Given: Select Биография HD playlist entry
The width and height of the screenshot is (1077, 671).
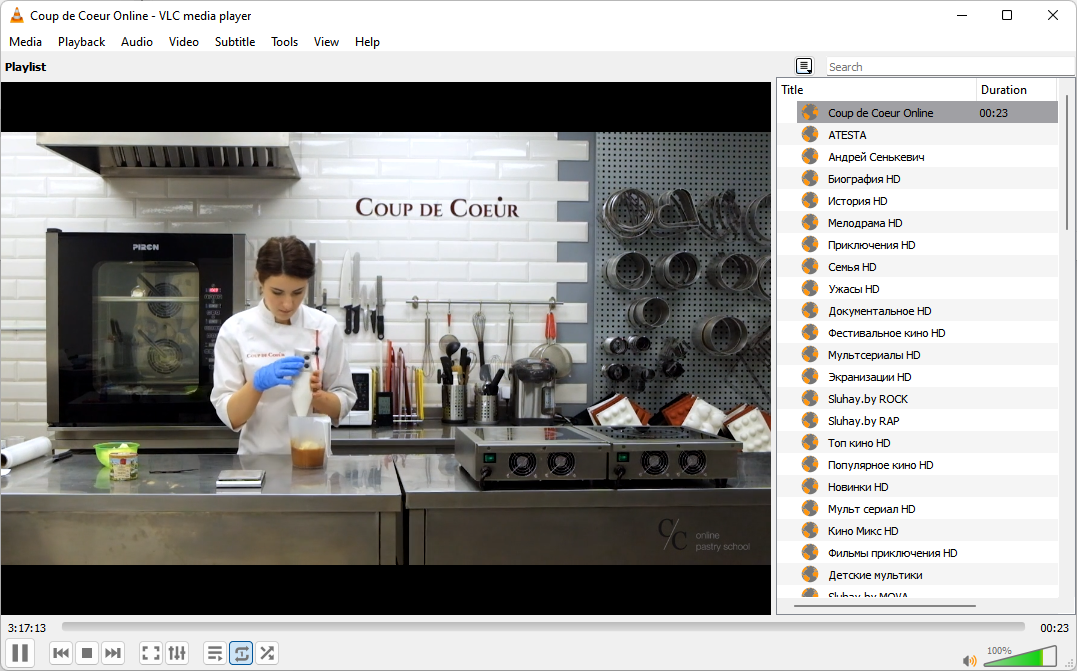Looking at the screenshot, I should [x=927, y=179].
